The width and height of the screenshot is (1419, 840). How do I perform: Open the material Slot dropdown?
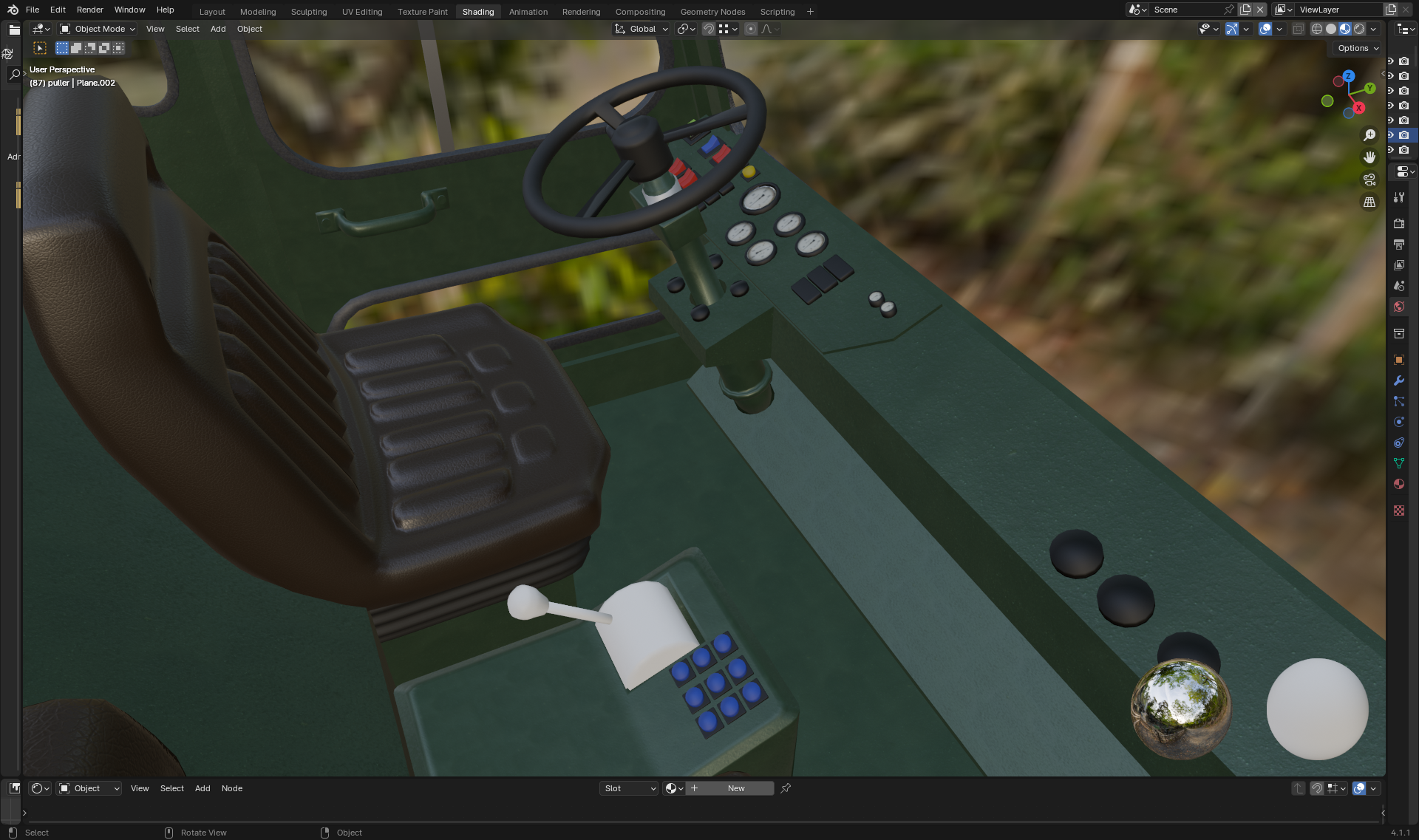629,788
